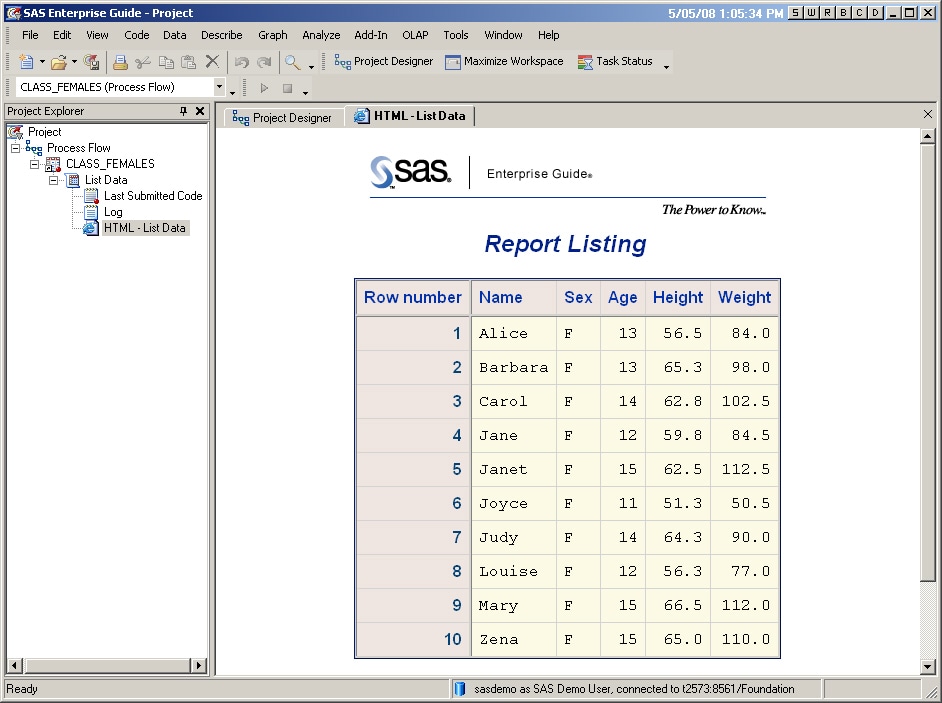
Task: Click the Task Status button
Action: [615, 61]
